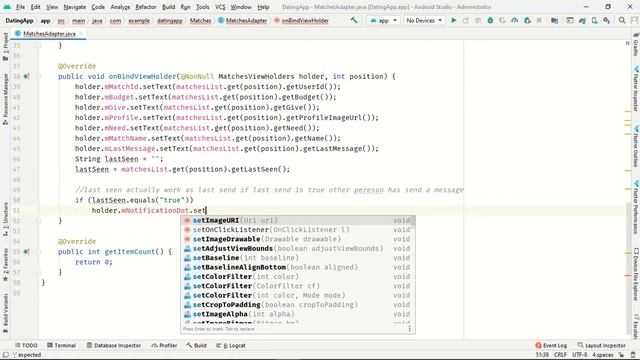
Task: Open the Project tool window
Action: point(5,46)
